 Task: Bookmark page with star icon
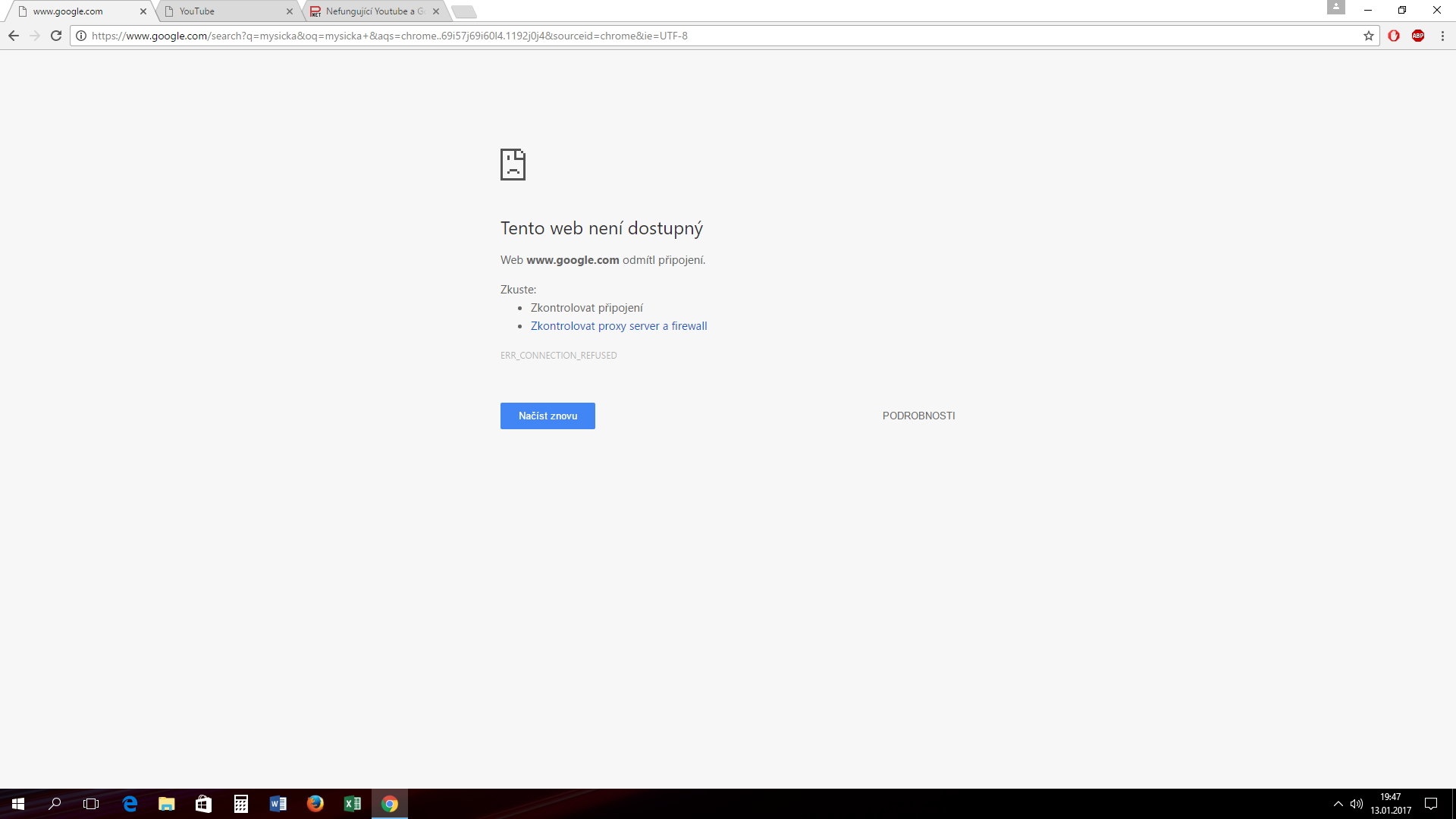pos(1369,36)
